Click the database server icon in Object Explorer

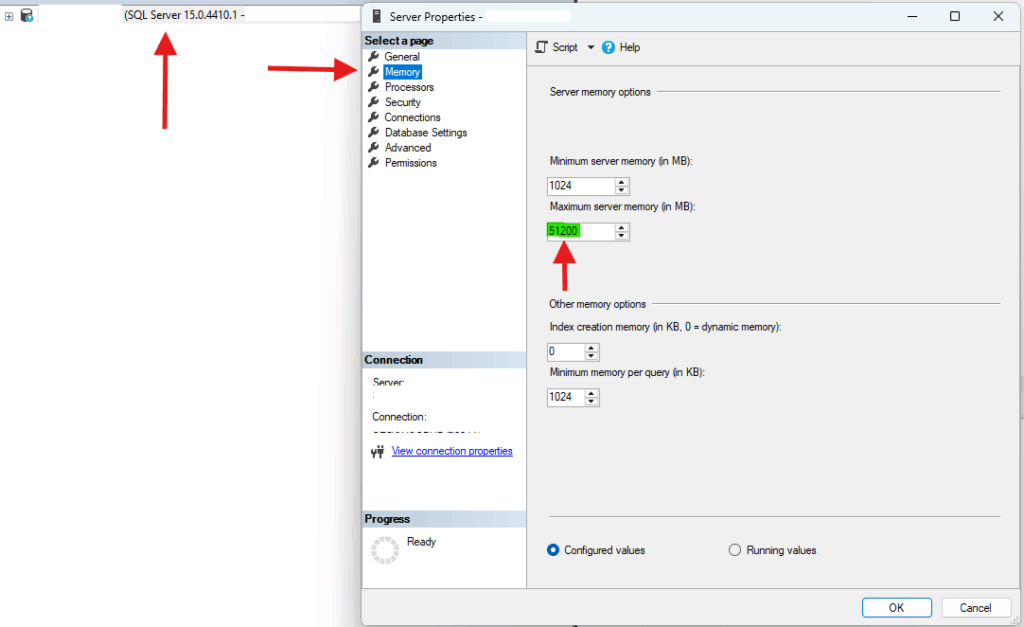27,15
